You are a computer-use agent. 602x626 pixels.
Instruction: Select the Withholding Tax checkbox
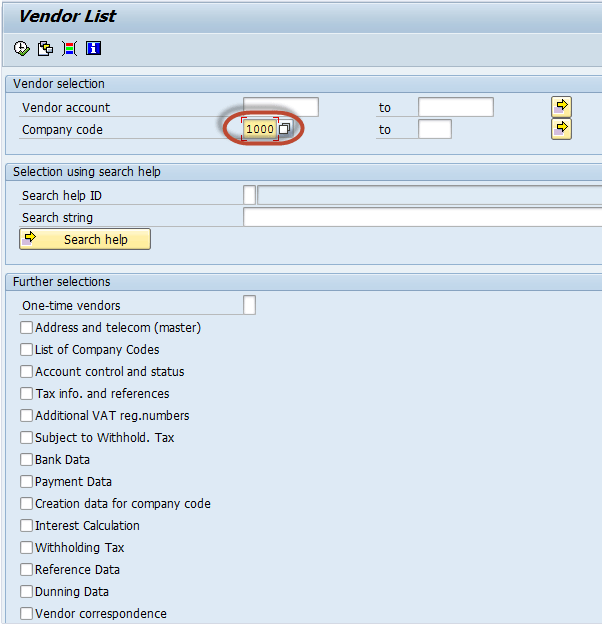pyautogui.click(x=27, y=548)
